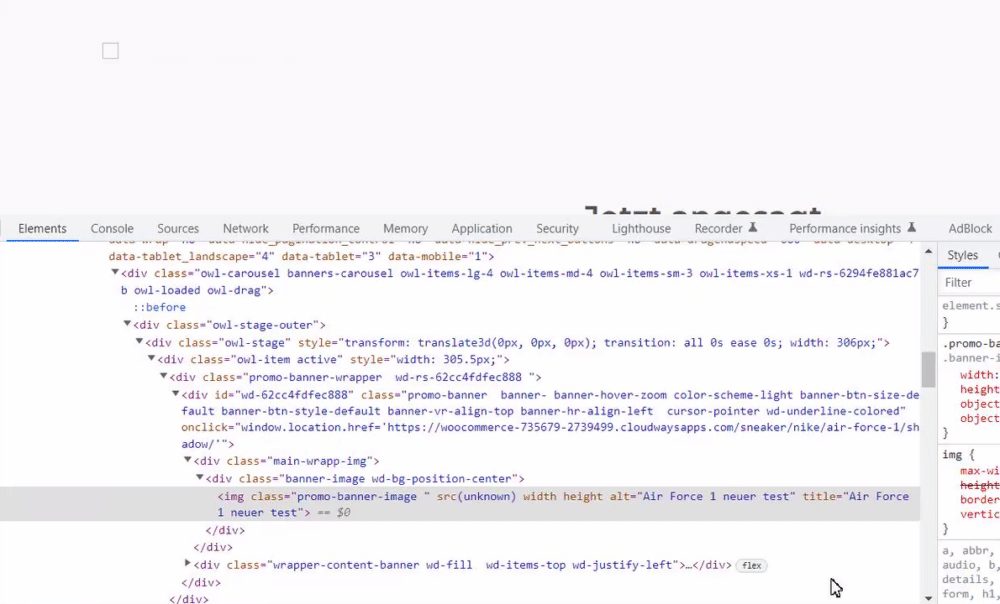Viewport: 1000px width, 604px height.
Task: Open the Sources tab
Action: 178,228
